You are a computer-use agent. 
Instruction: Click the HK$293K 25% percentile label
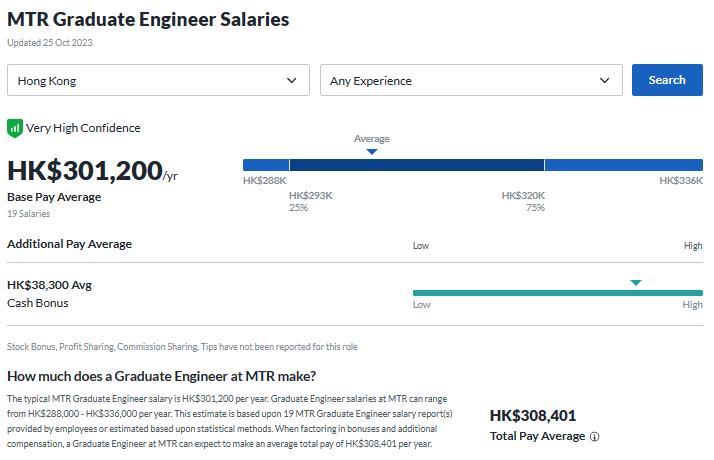click(311, 201)
